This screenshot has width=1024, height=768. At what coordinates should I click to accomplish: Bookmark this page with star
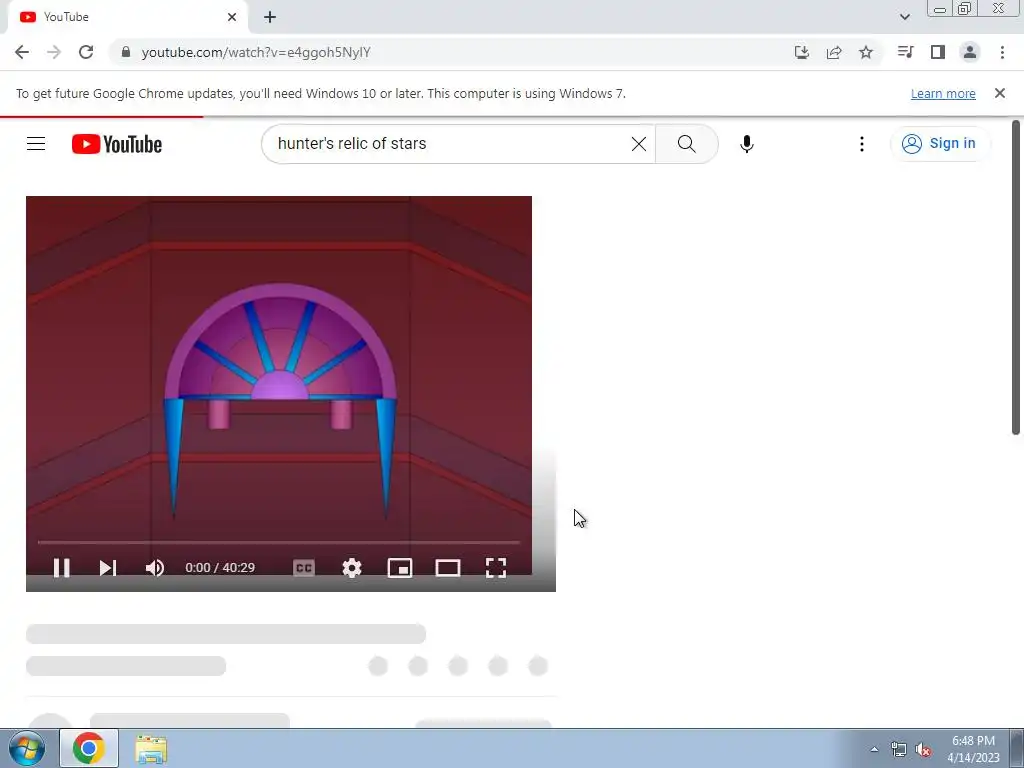(x=866, y=52)
